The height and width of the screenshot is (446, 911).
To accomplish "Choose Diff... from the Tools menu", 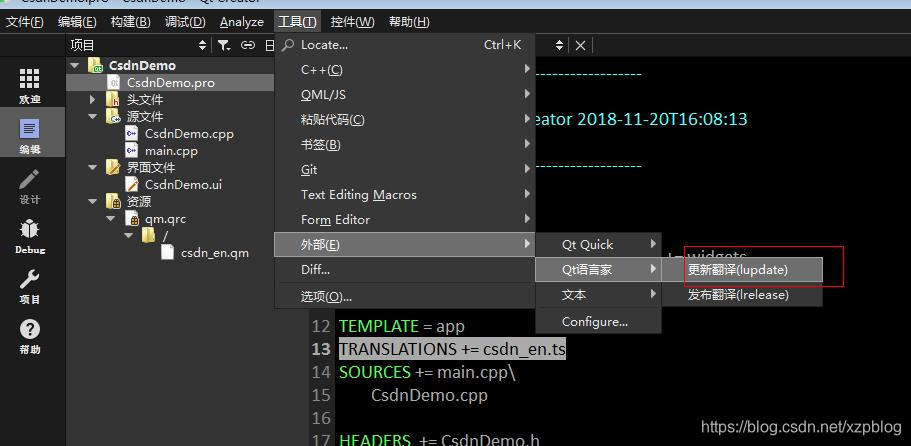I will [x=404, y=269].
